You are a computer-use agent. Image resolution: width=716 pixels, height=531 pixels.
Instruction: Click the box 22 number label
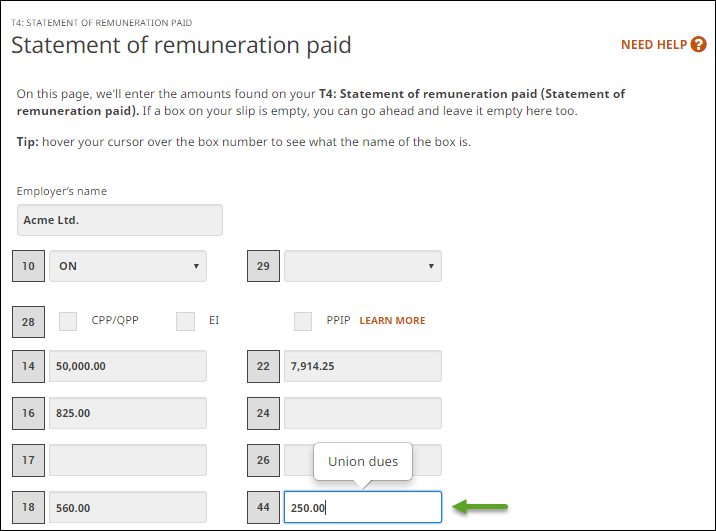(263, 366)
